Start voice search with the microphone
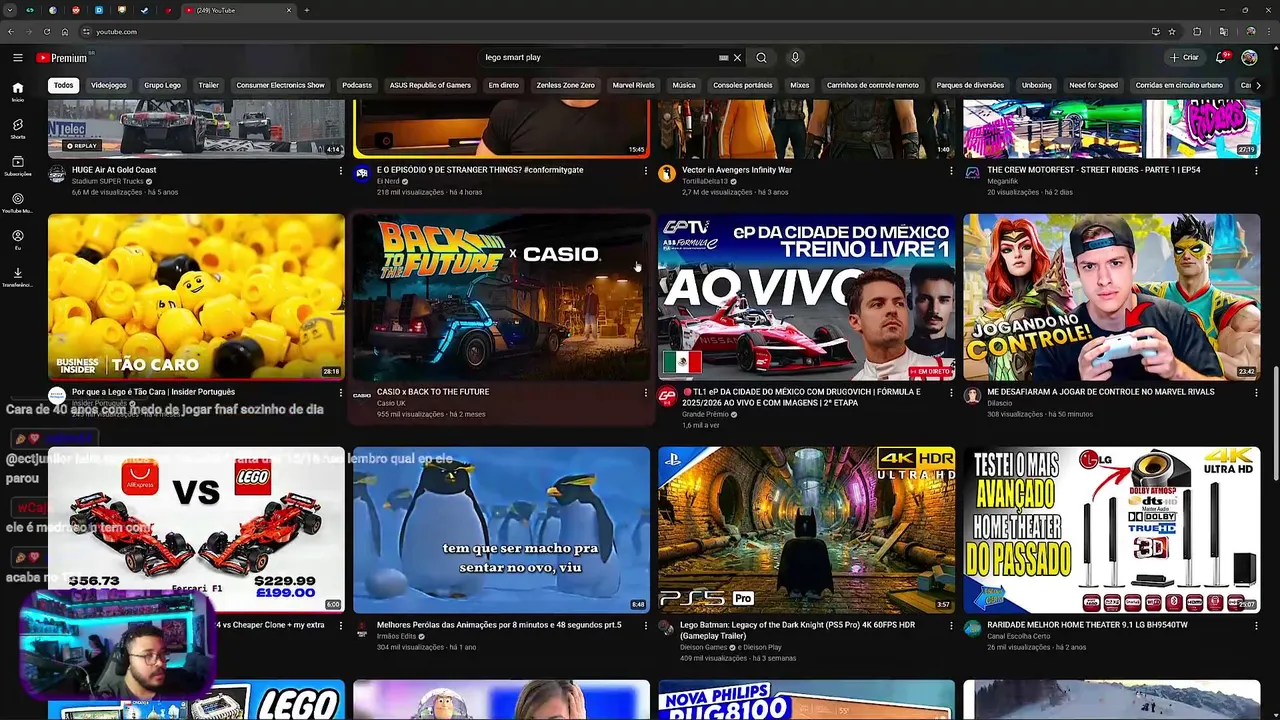The height and width of the screenshot is (720, 1280). (x=795, y=58)
